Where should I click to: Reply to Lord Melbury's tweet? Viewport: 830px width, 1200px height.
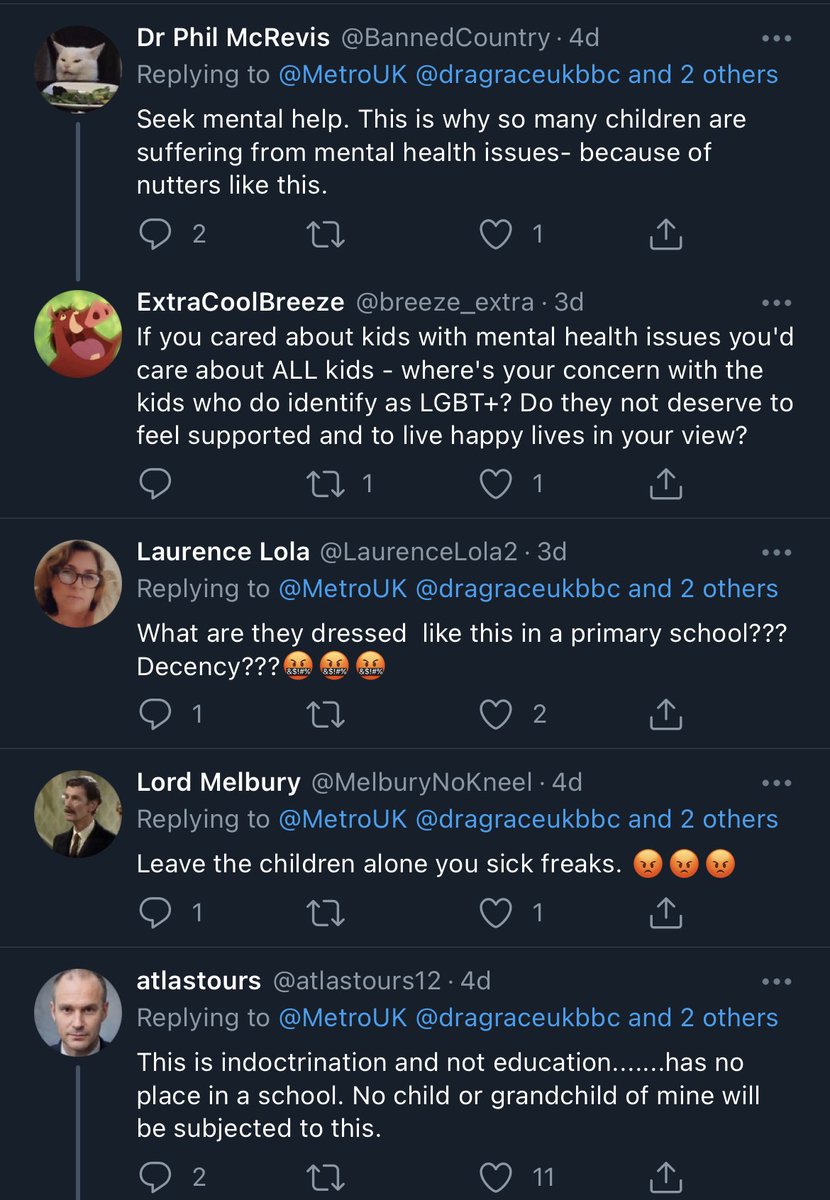pos(156,912)
